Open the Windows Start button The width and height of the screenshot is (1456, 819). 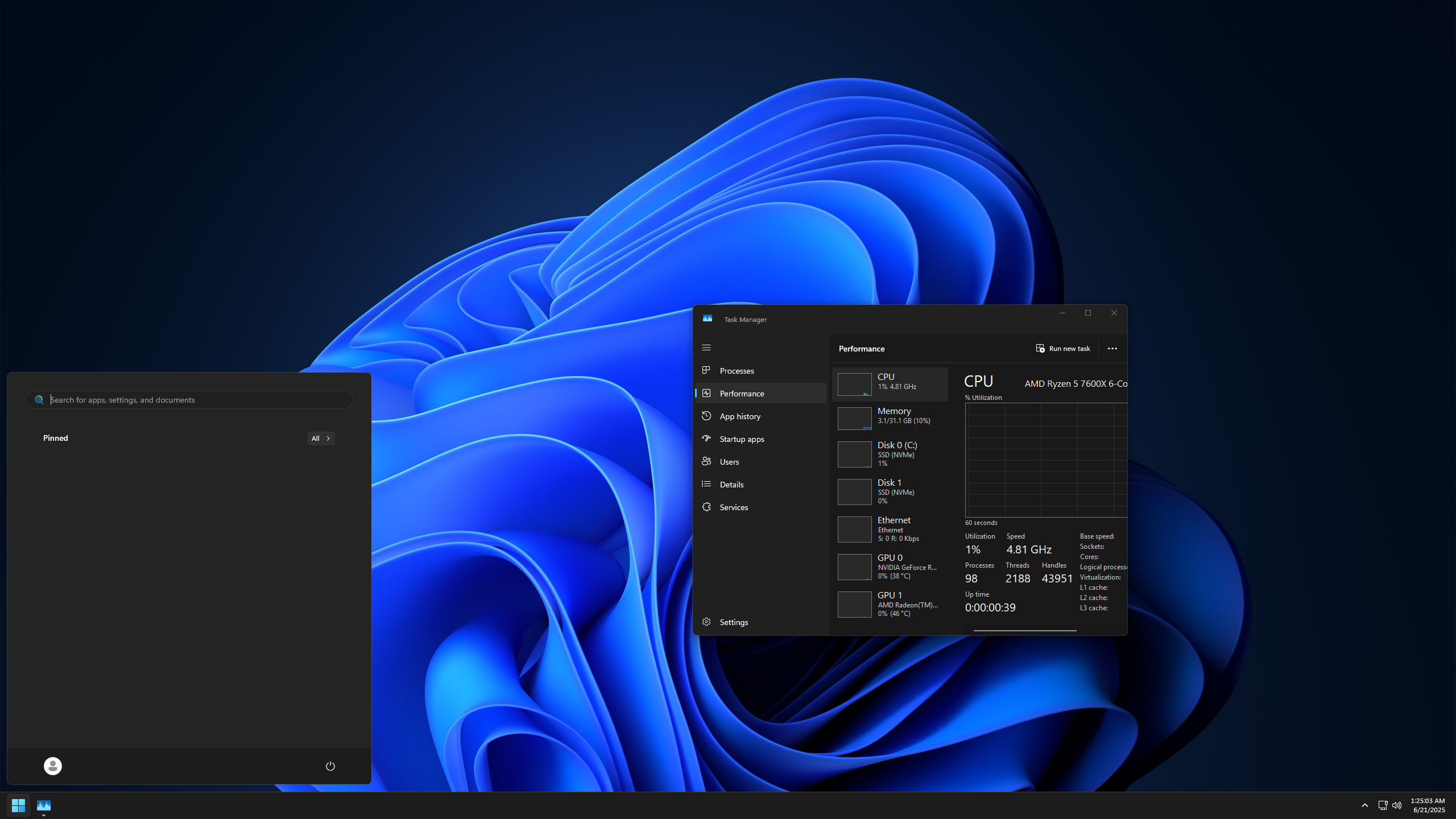pos(18,805)
